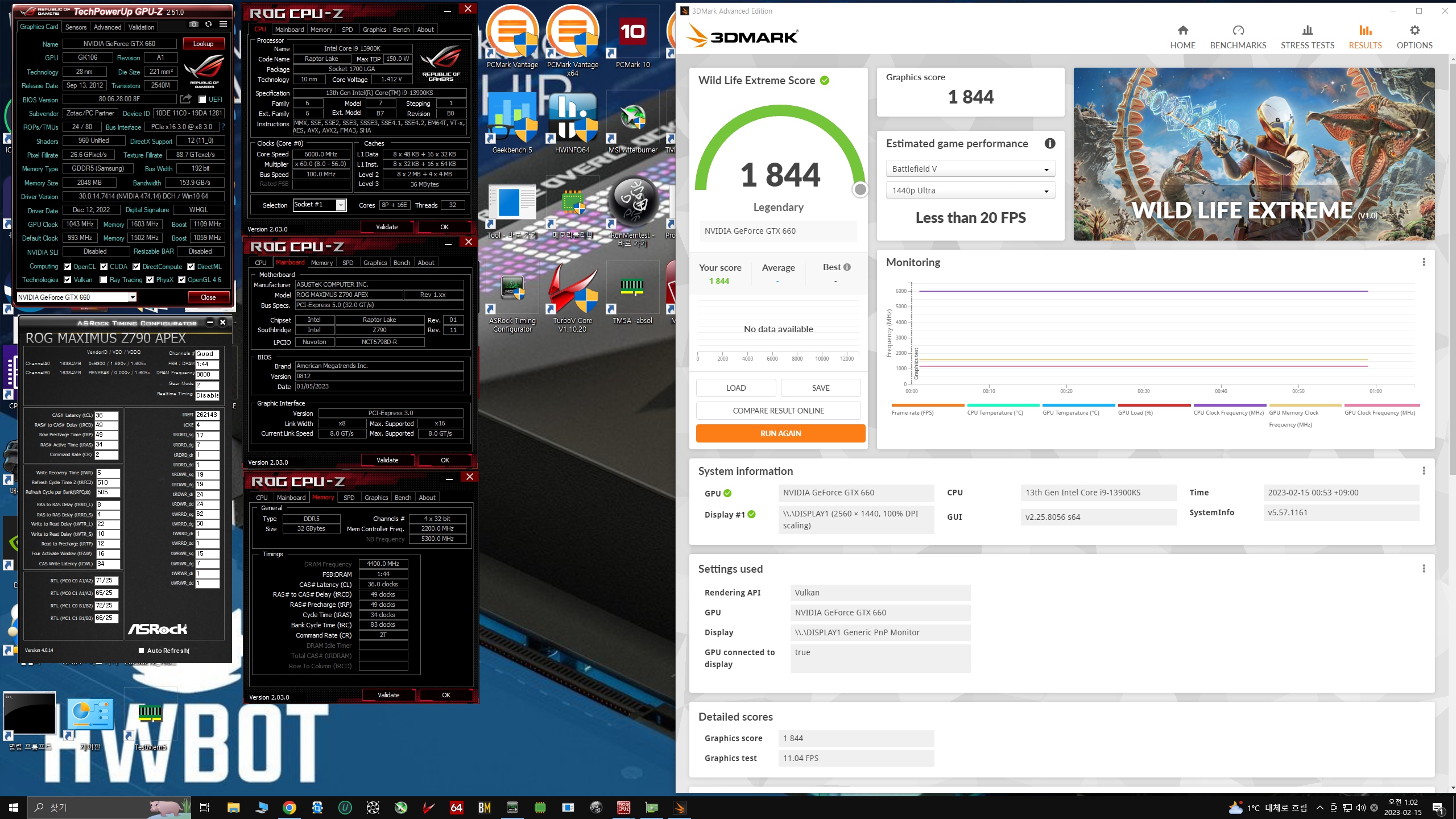Toggle the PhysX checkbox
1456x819 pixels.
point(150,280)
